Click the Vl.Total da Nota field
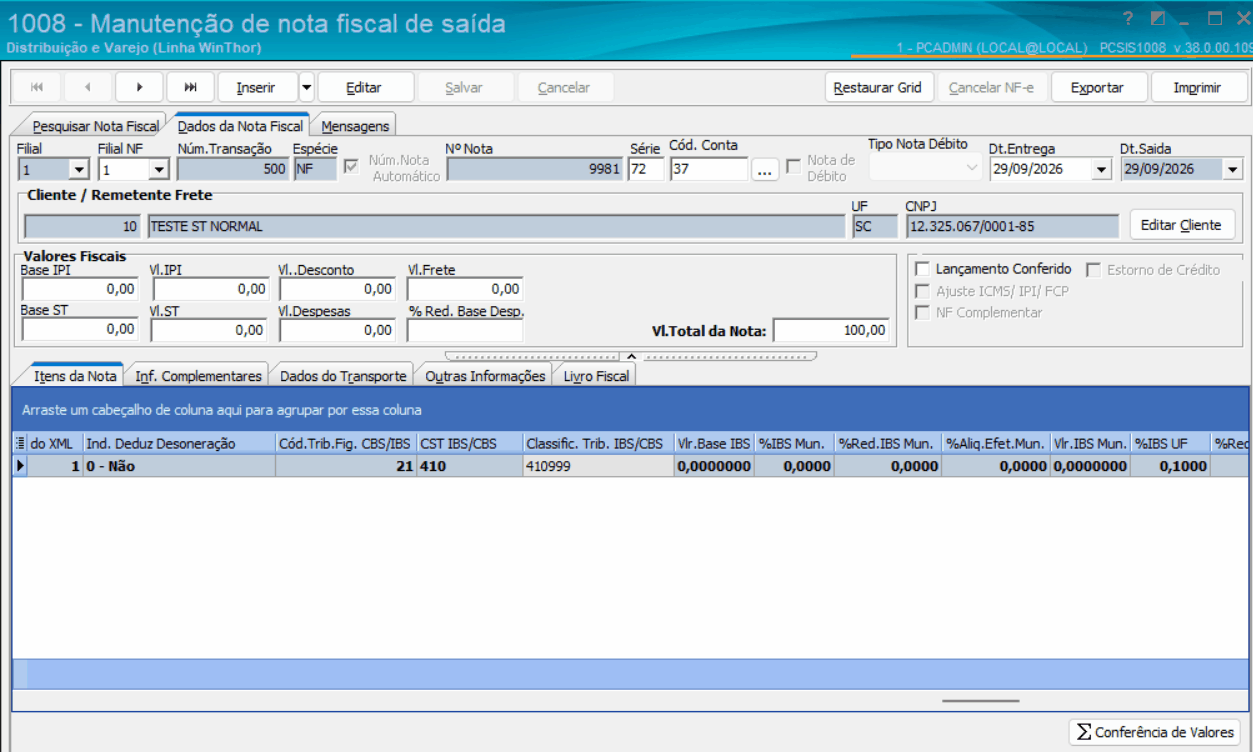 pyautogui.click(x=831, y=330)
